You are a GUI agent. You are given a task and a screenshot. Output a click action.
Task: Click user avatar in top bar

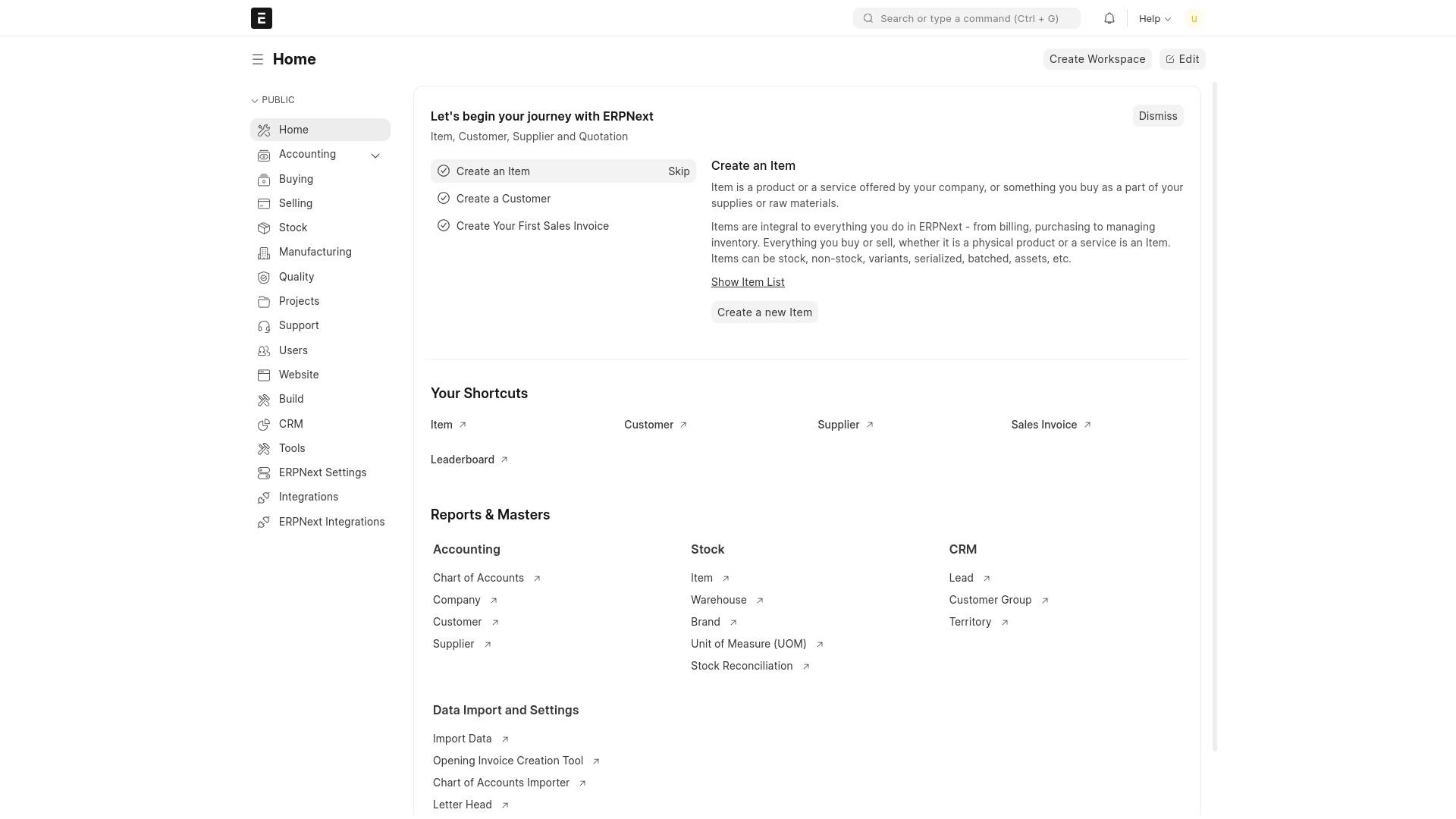tap(1194, 18)
